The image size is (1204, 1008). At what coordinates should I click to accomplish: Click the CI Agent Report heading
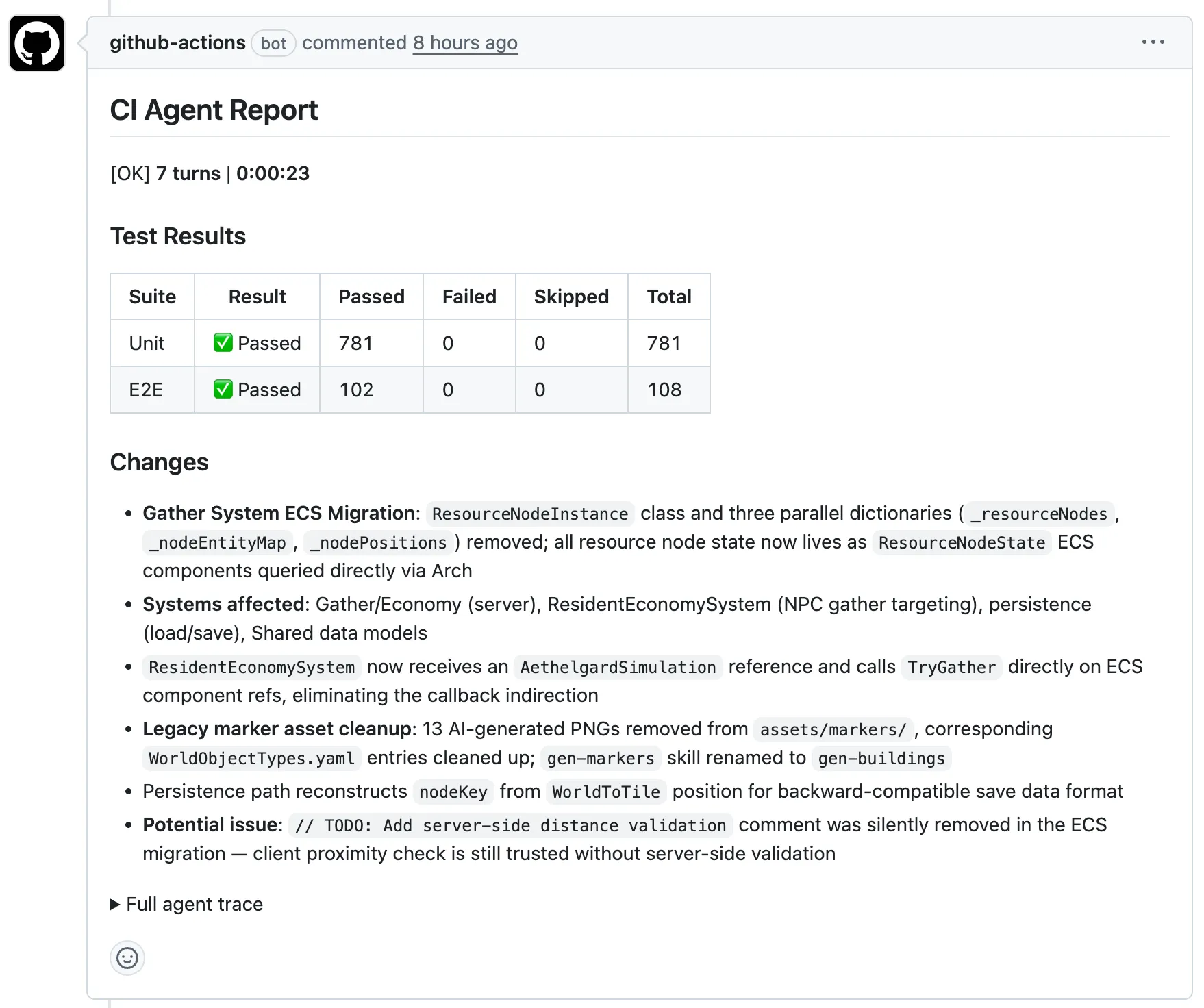[214, 110]
